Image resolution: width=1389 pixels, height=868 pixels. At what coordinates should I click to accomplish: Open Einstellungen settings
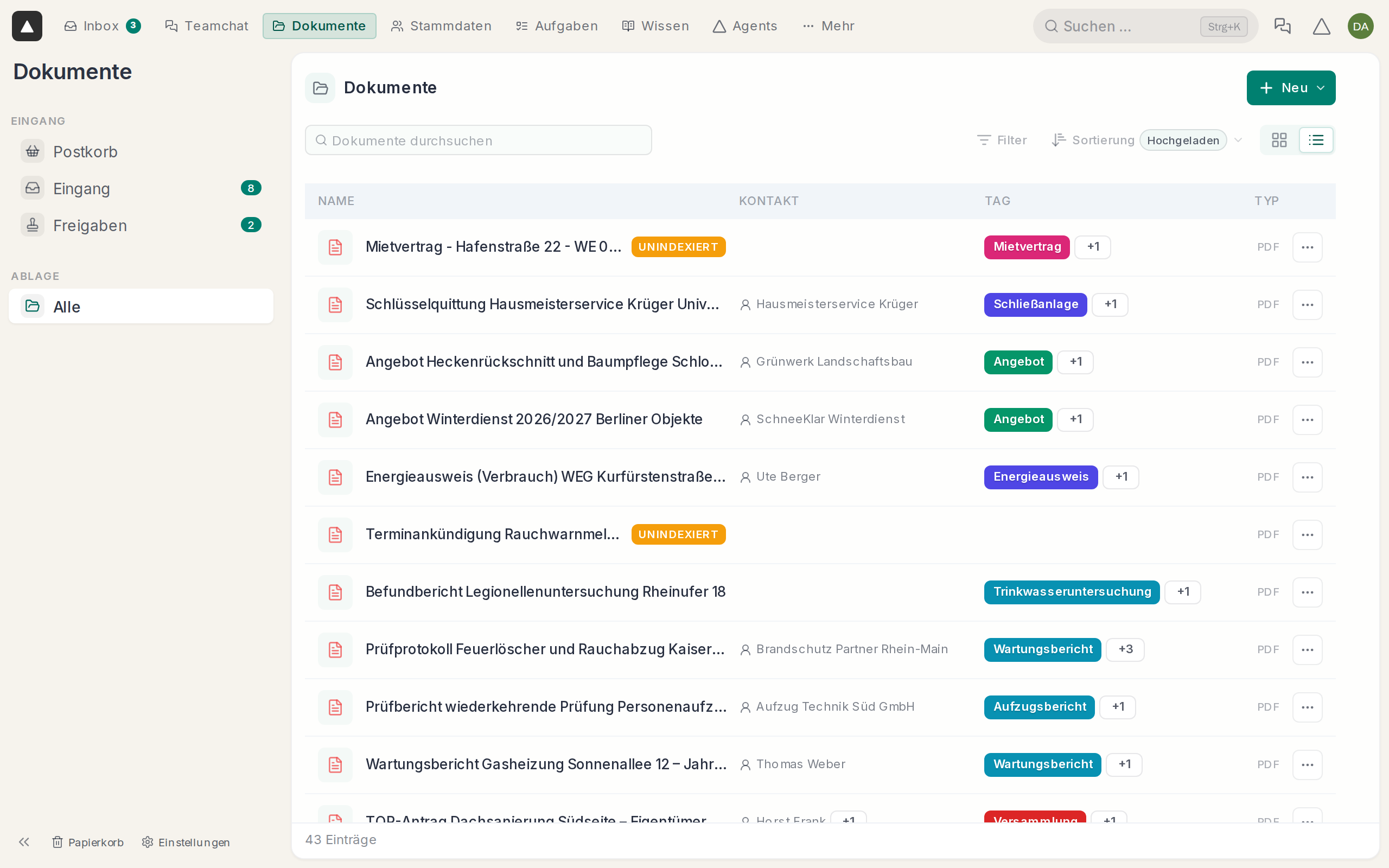(186, 841)
